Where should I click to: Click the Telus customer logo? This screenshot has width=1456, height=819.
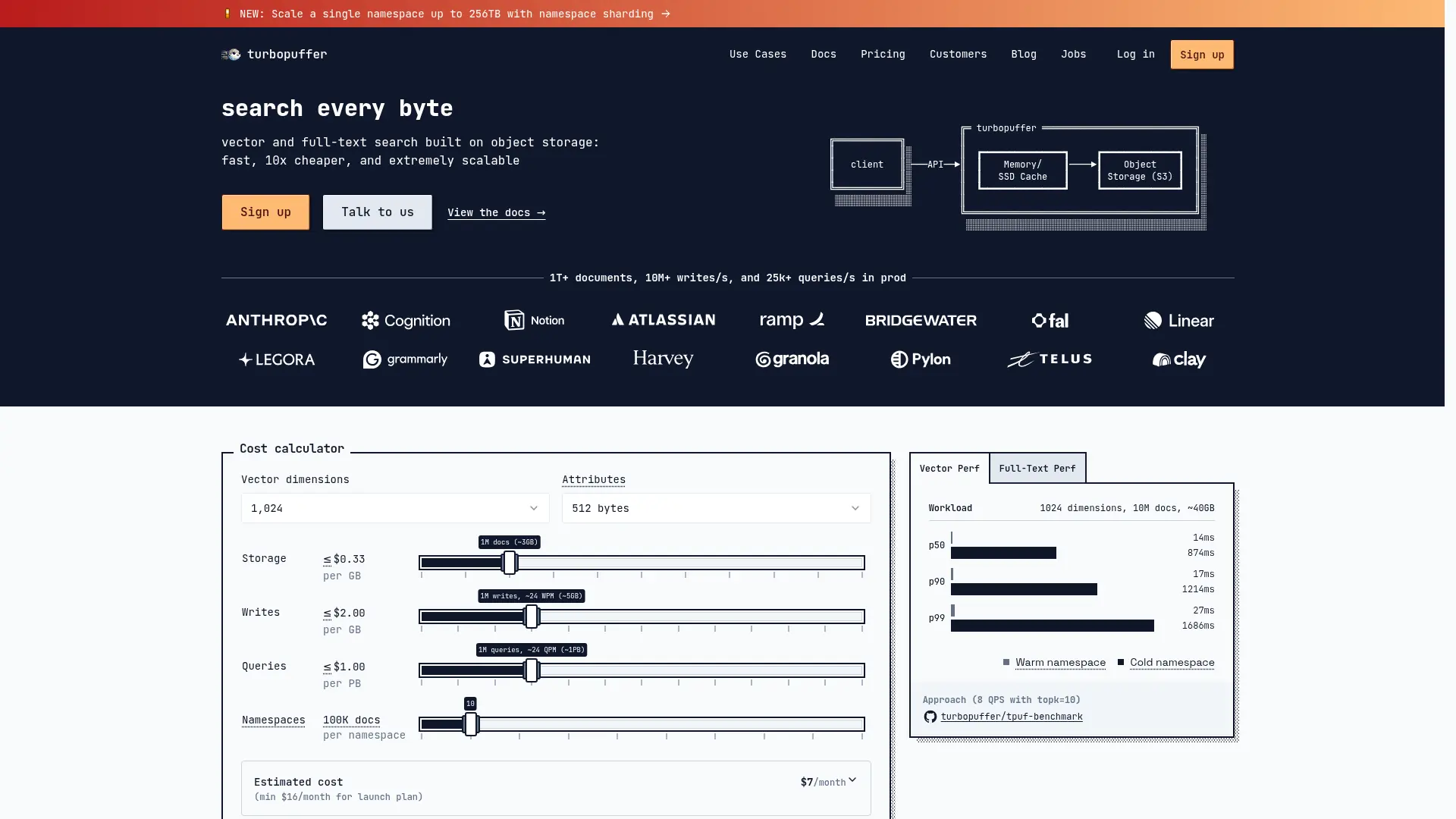pyautogui.click(x=1050, y=359)
